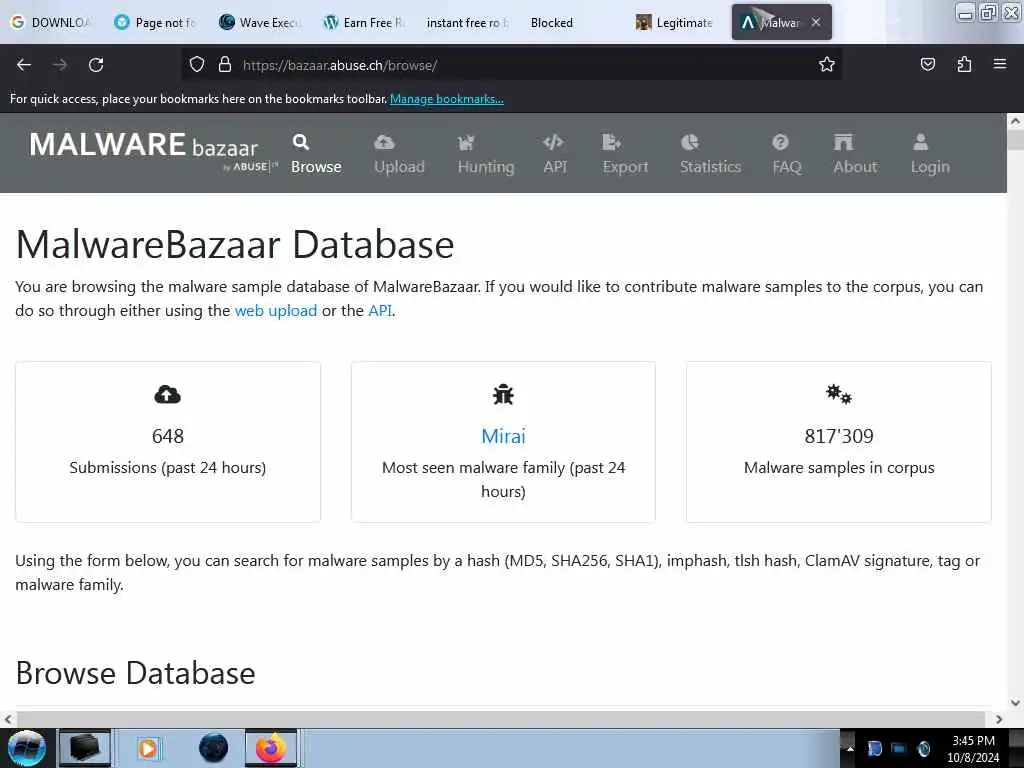This screenshot has width=1024, height=768.
Task: Open the Mirai malware family link
Action: click(503, 436)
